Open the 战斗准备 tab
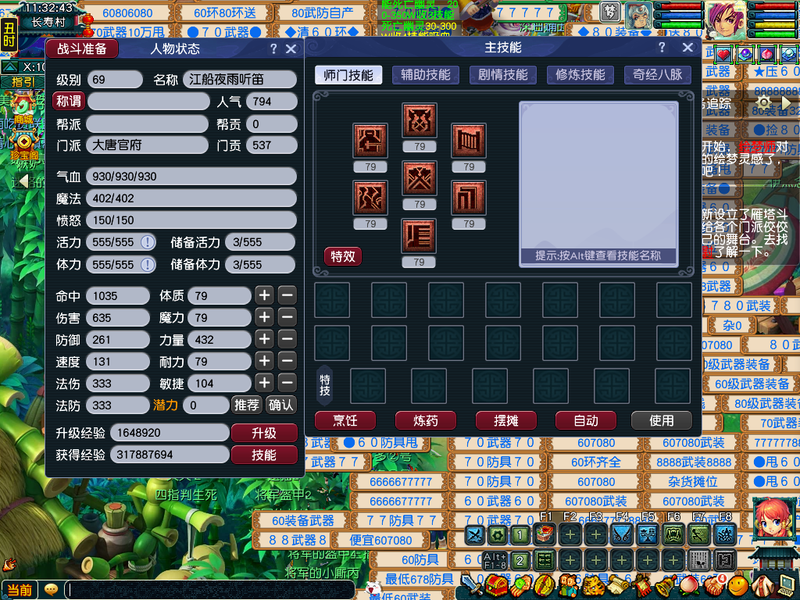This screenshot has height=600, width=800. click(x=82, y=49)
